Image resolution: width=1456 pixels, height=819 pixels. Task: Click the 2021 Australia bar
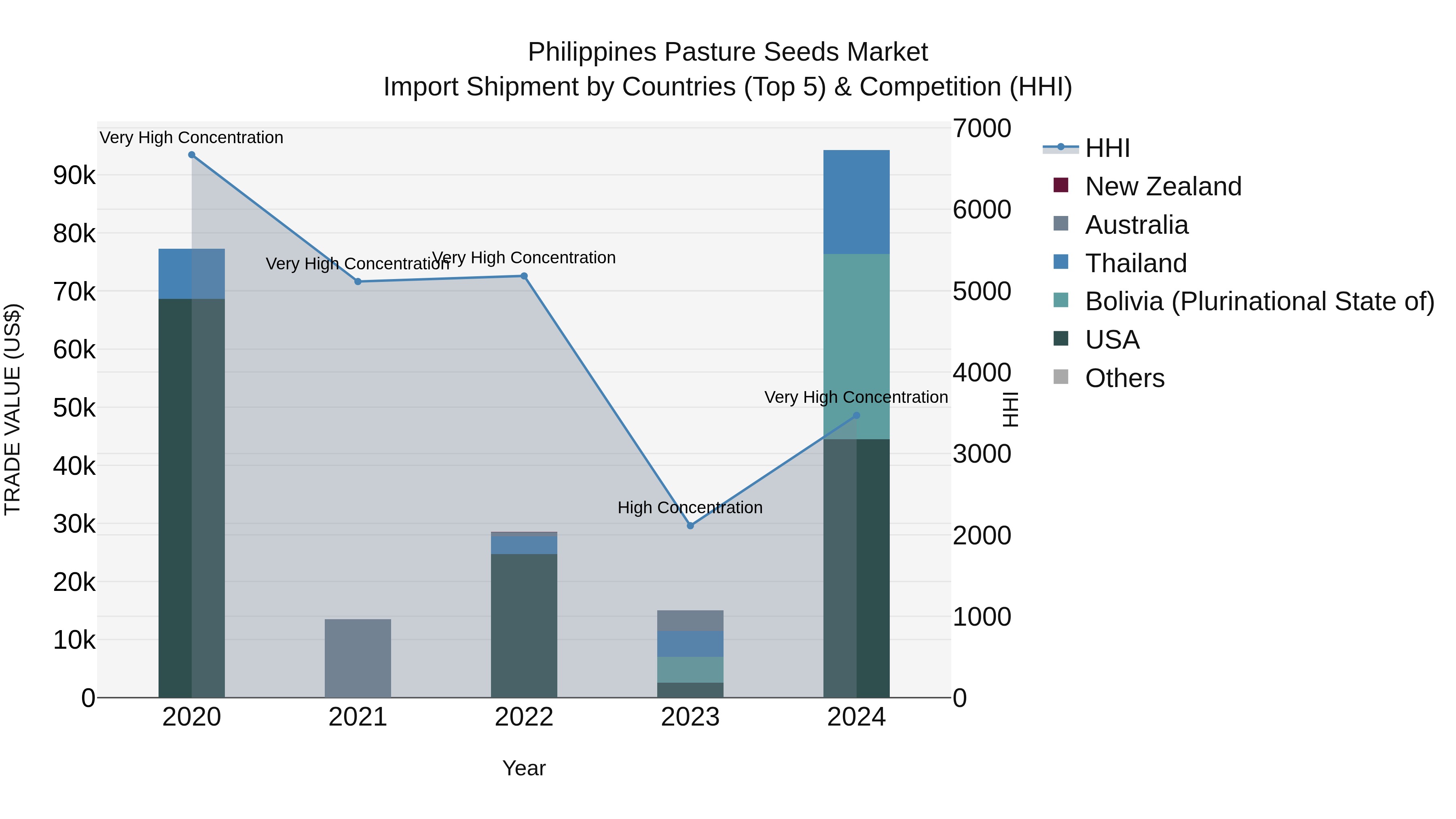pyautogui.click(x=358, y=658)
